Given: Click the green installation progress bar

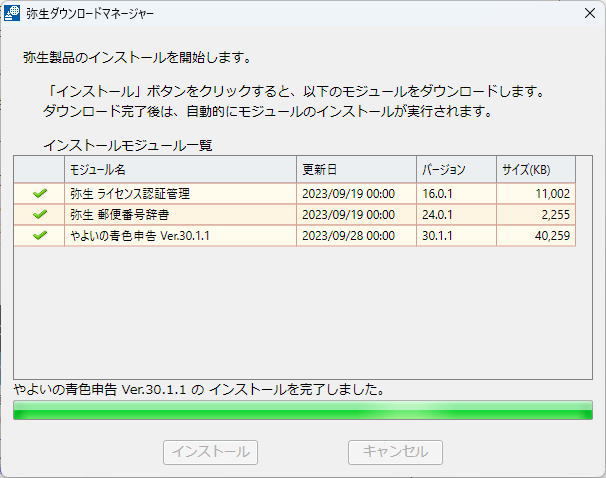Looking at the screenshot, I should click(303, 410).
